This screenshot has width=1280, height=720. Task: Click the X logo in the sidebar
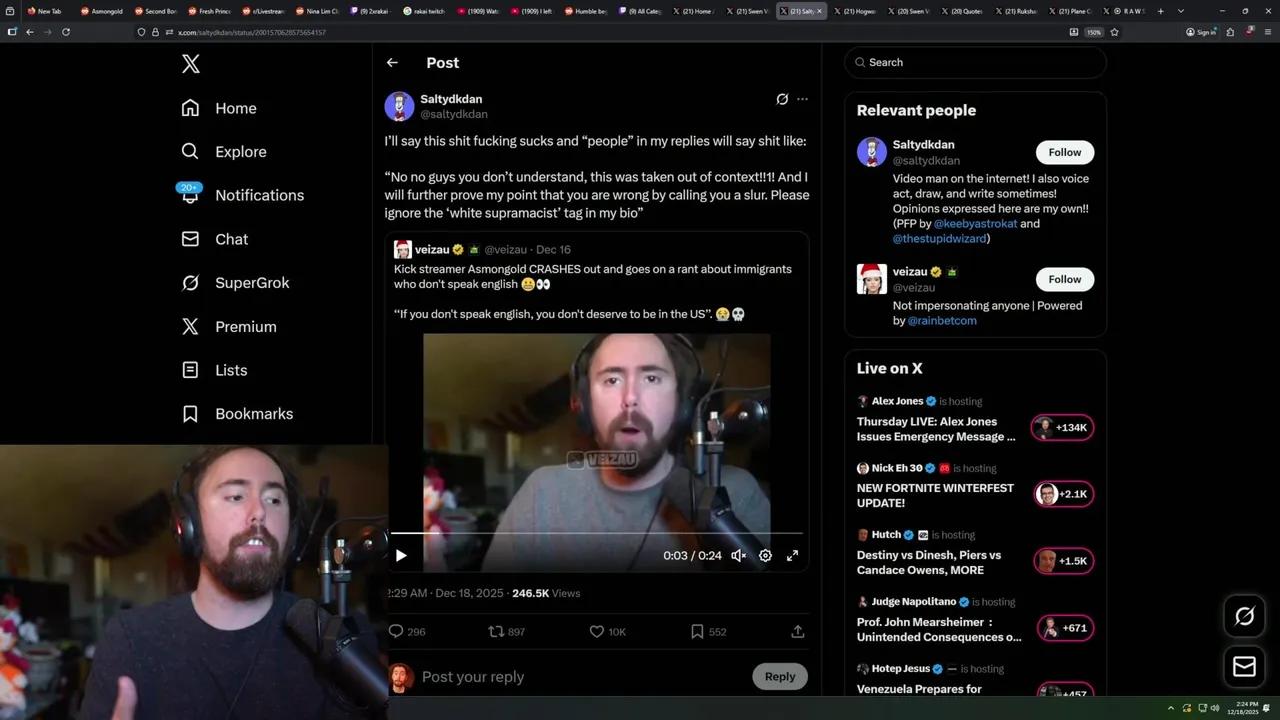191,64
